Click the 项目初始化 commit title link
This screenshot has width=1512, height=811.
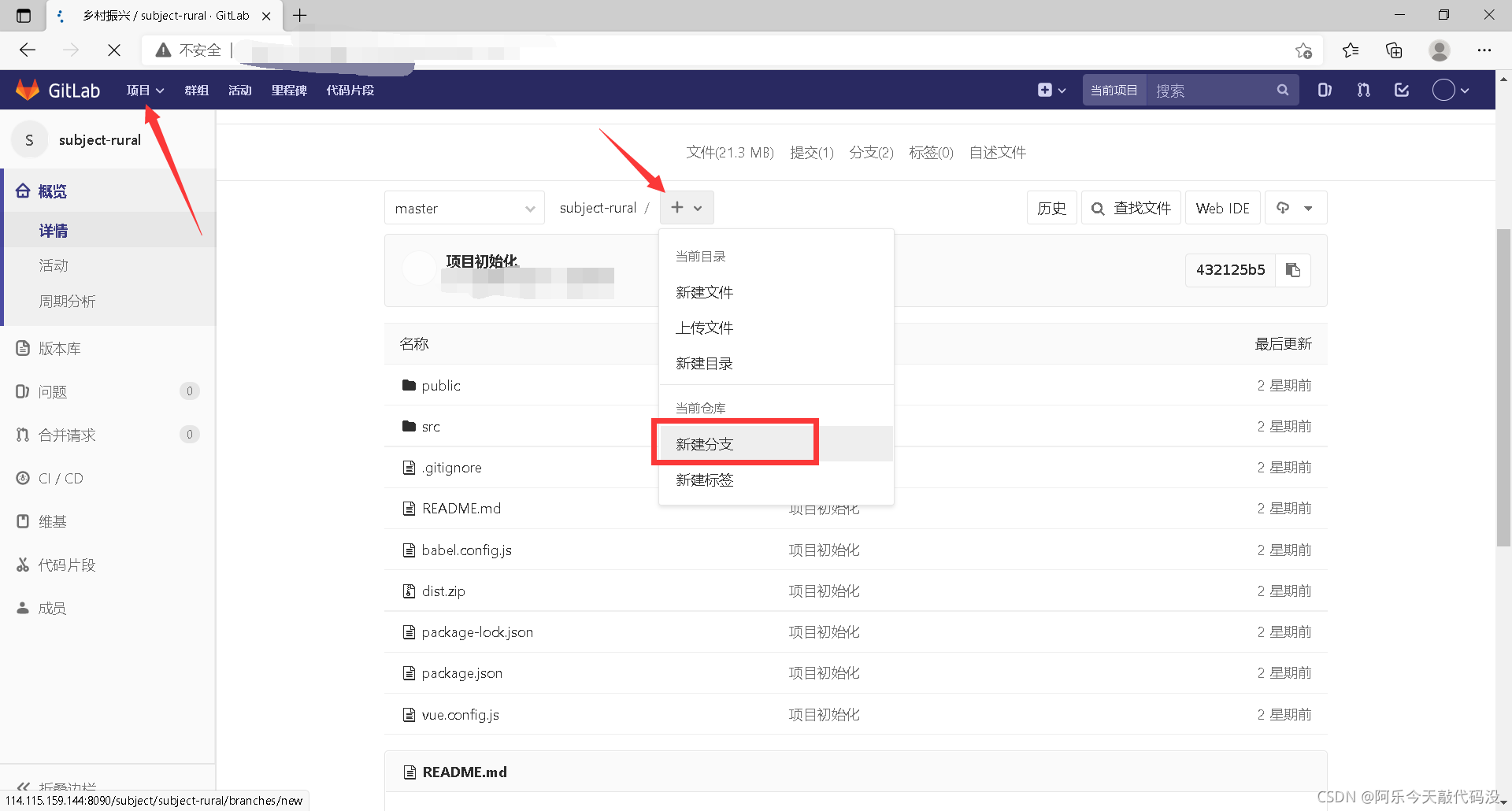pyautogui.click(x=482, y=261)
